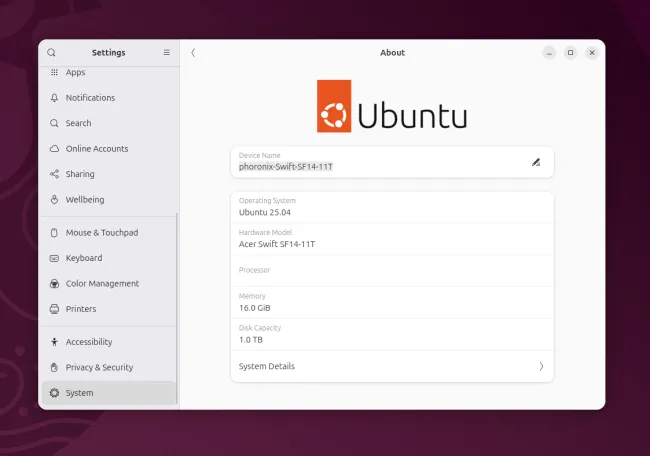Click the search magnifier icon in Settings header

point(52,53)
